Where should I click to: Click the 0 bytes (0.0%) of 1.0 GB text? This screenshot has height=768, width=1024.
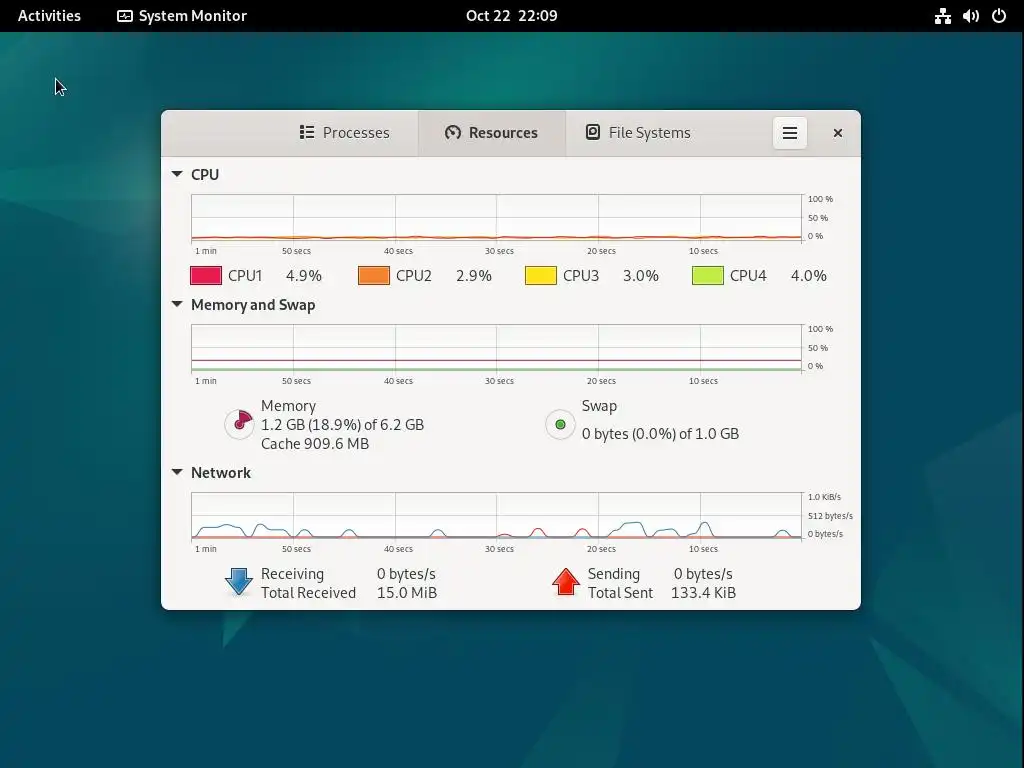(660, 434)
